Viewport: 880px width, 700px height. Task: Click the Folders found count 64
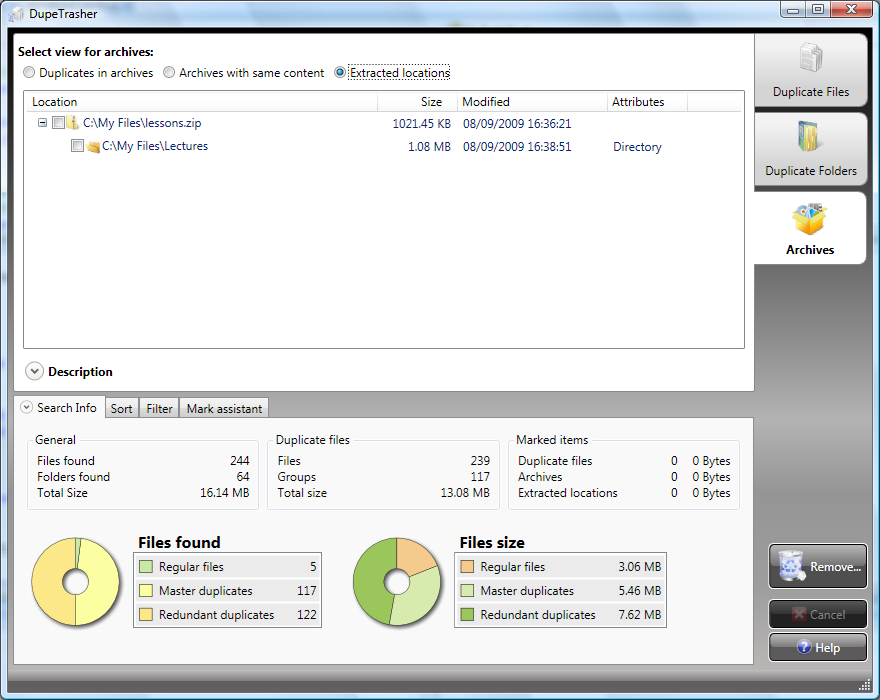tap(243, 477)
